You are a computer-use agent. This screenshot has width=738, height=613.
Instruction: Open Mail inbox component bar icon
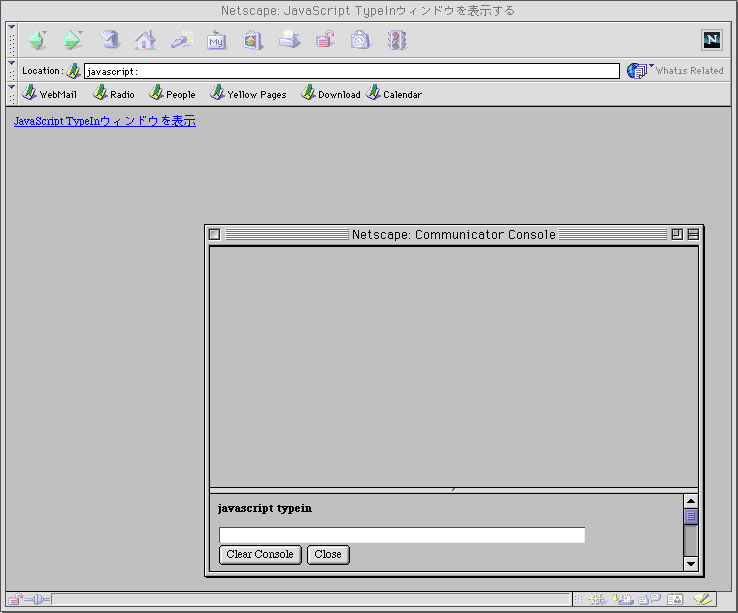pos(622,599)
